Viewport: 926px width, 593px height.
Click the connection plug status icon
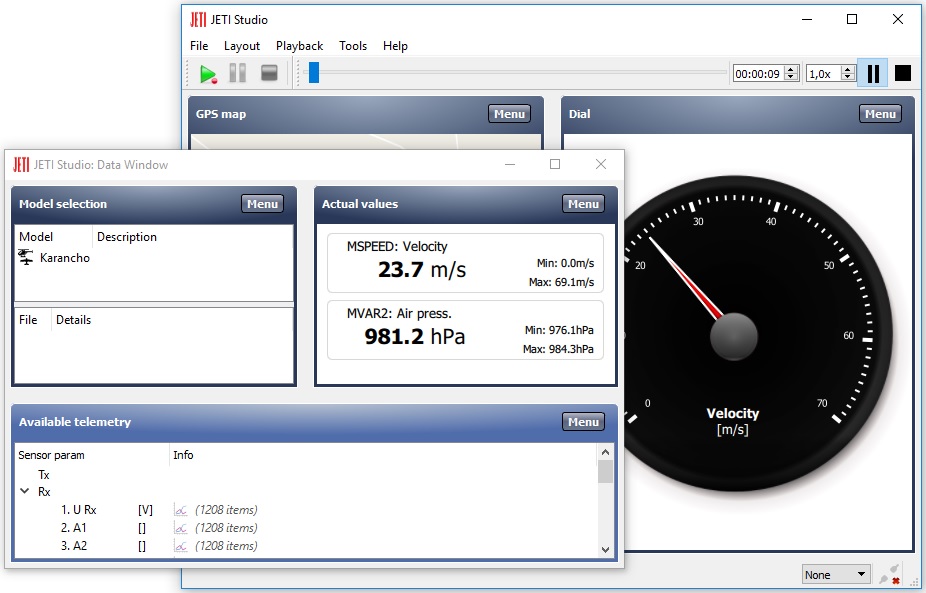coord(889,574)
